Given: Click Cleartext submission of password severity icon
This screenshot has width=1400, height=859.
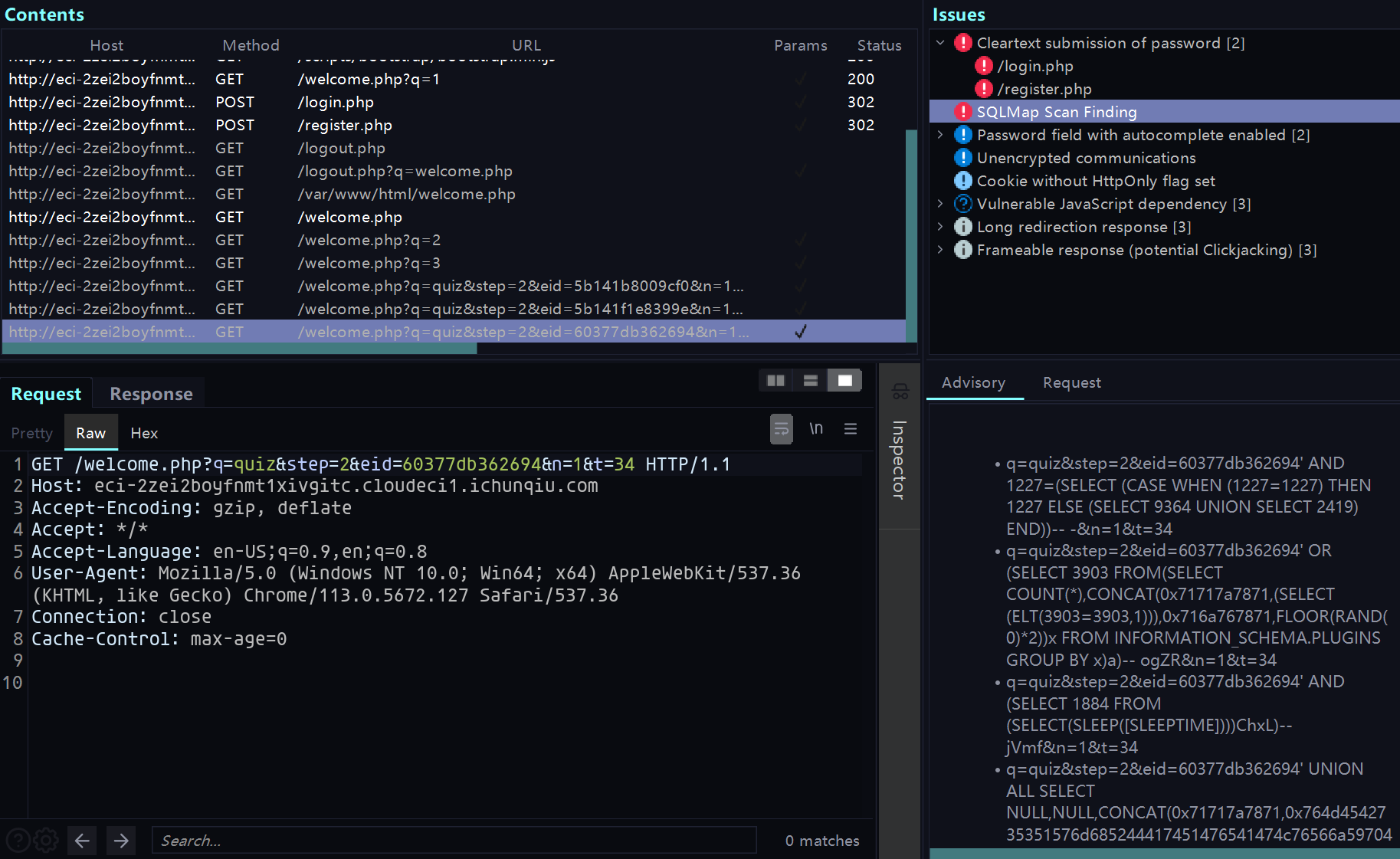Looking at the screenshot, I should pyautogui.click(x=963, y=43).
